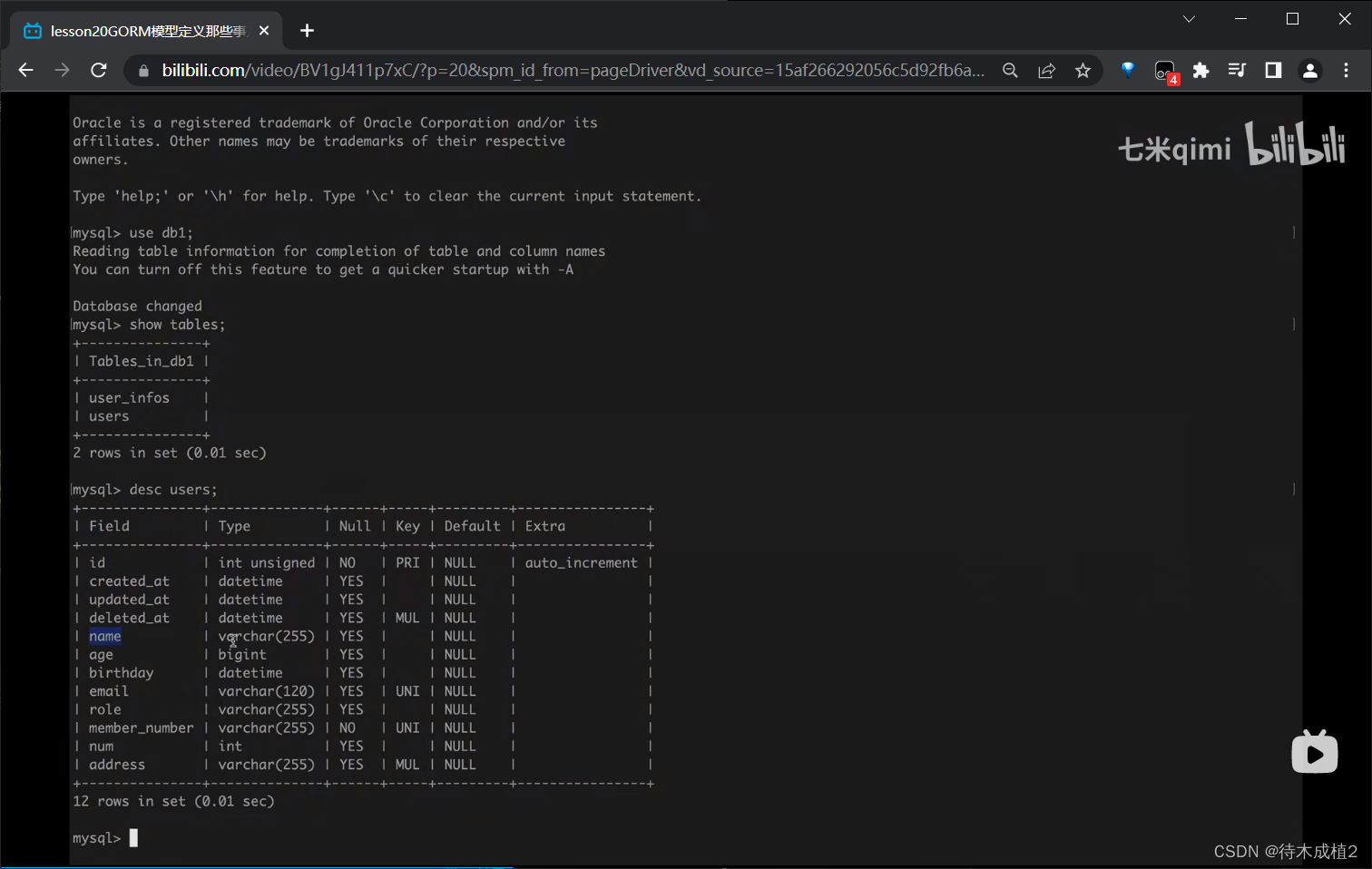This screenshot has width=1372, height=869.
Task: Toggle the browser side panel
Action: click(x=1273, y=70)
